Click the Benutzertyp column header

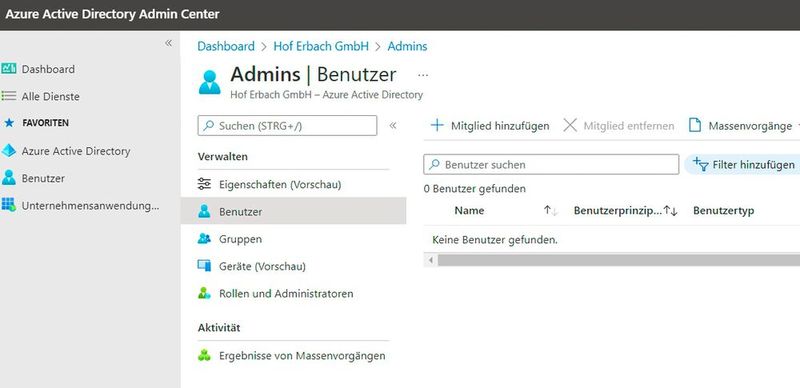(x=723, y=210)
